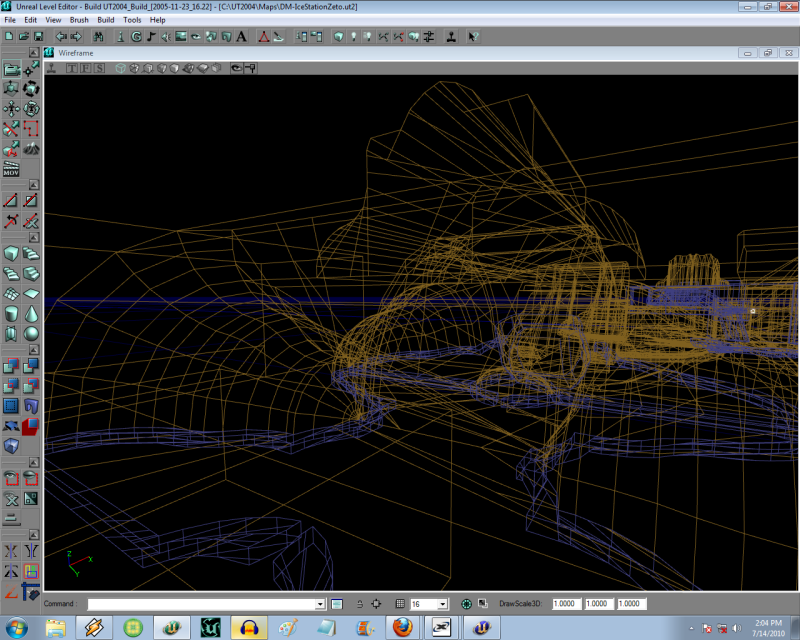800x640 pixels.
Task: Open the Build menu
Action: pos(106,20)
